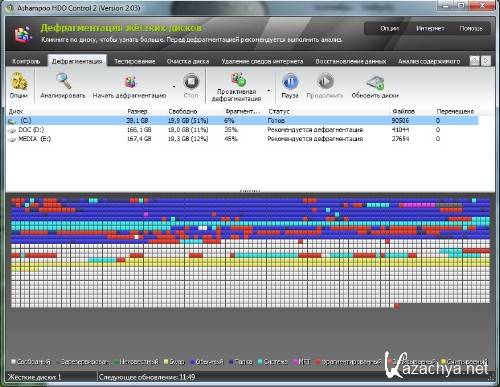Click the Опции button in the header
Screen dimensions: 500x387
click(x=390, y=29)
